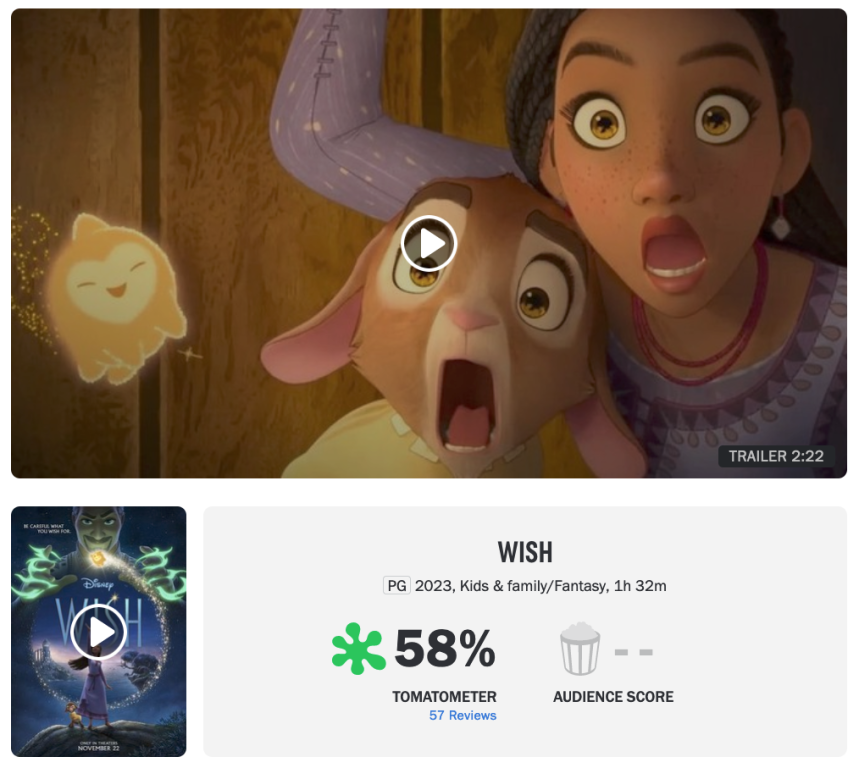Click the tagline text at the poster top
Image resolution: width=859 pixels, height=768 pixels.
click(47, 528)
